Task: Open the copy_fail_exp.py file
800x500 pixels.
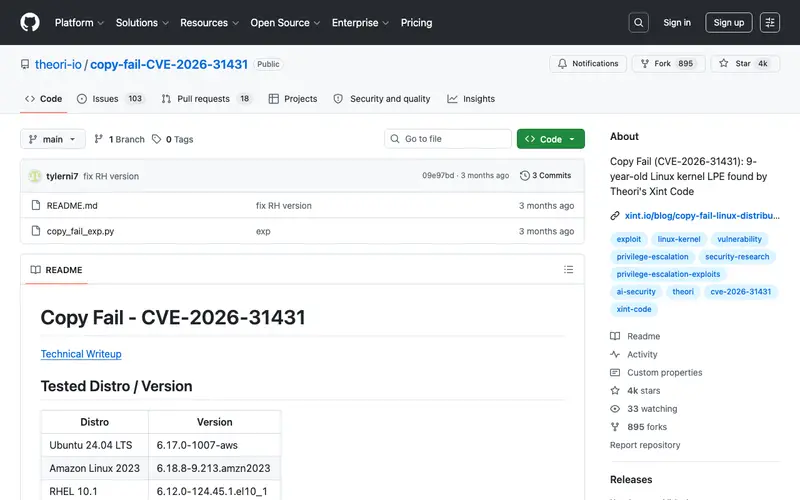Action: [x=81, y=231]
